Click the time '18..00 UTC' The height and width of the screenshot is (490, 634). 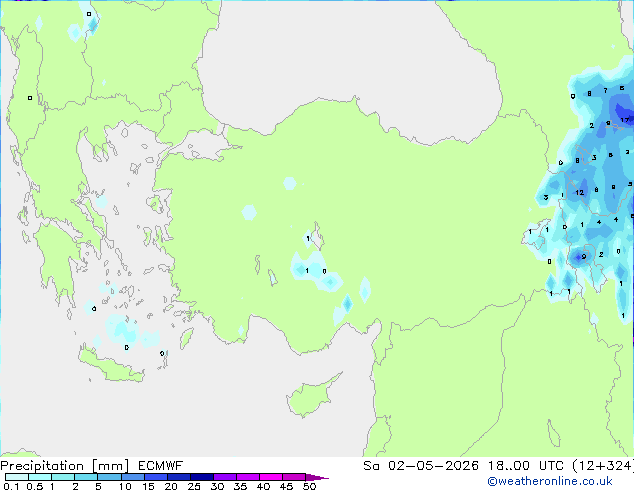tap(526, 466)
